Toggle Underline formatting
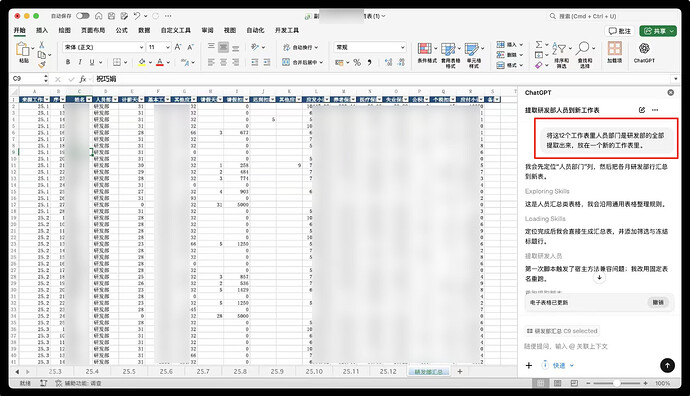 pyautogui.click(x=92, y=62)
